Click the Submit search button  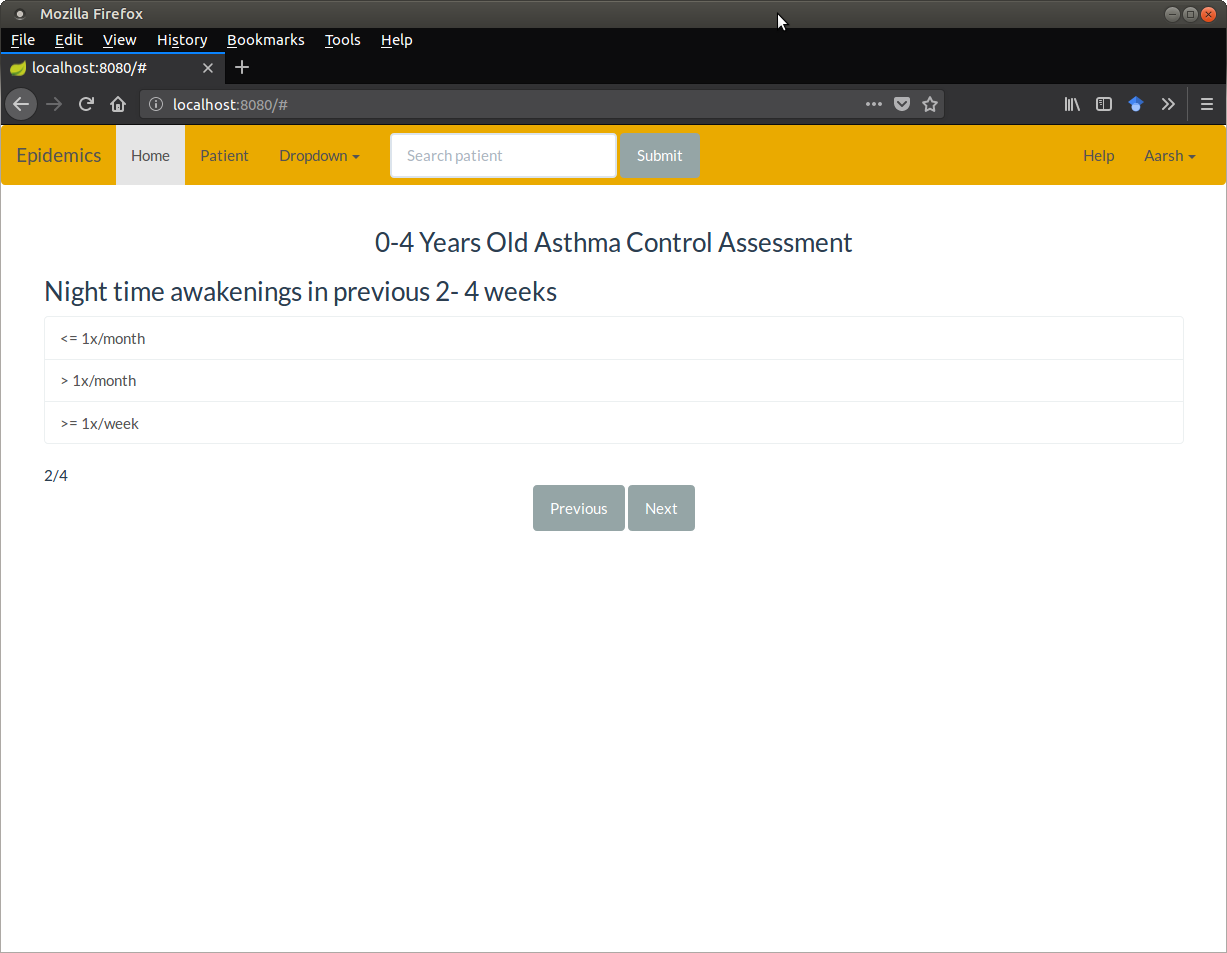pos(660,155)
